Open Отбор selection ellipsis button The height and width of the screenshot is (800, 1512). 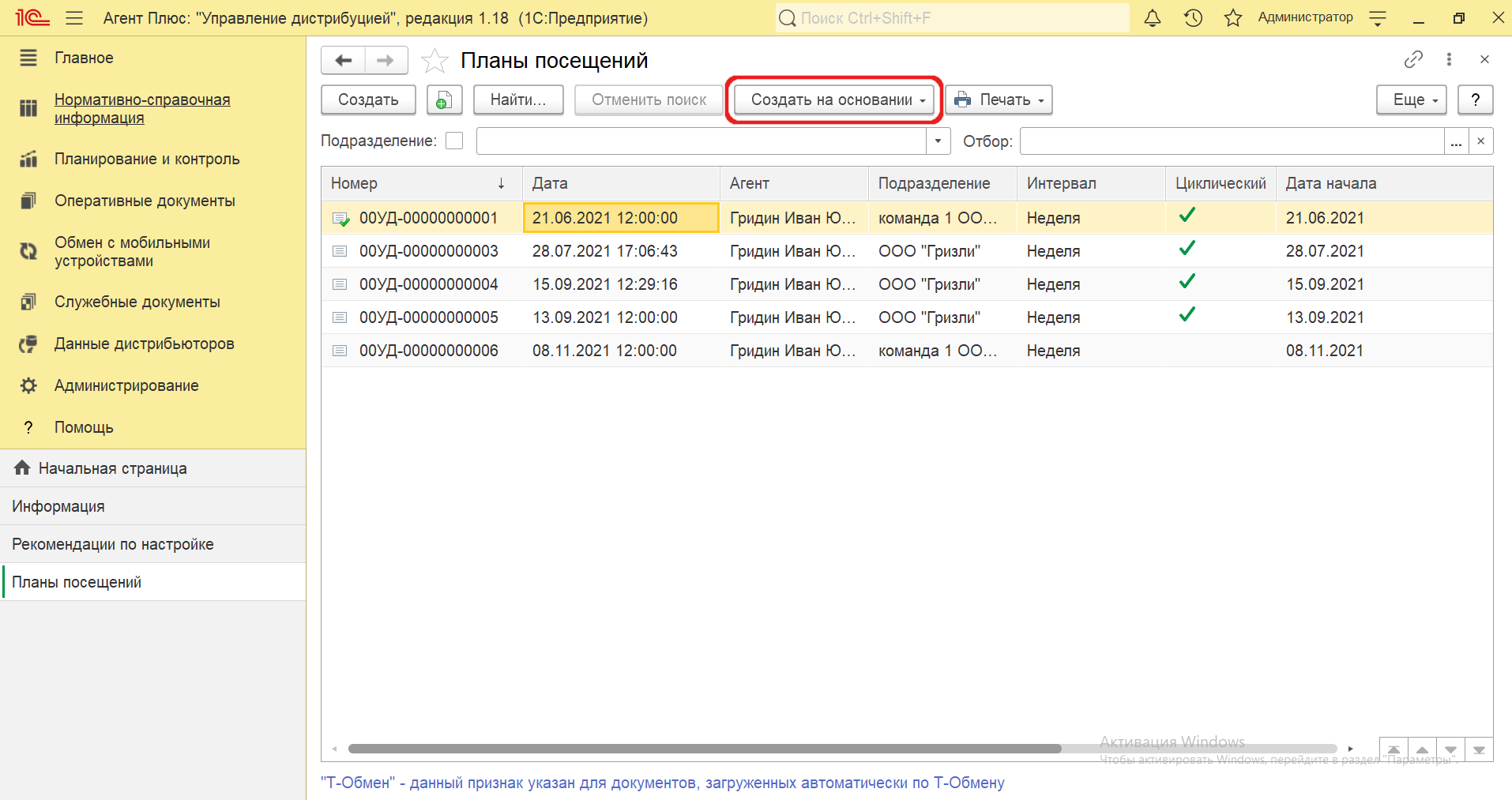coord(1457,141)
